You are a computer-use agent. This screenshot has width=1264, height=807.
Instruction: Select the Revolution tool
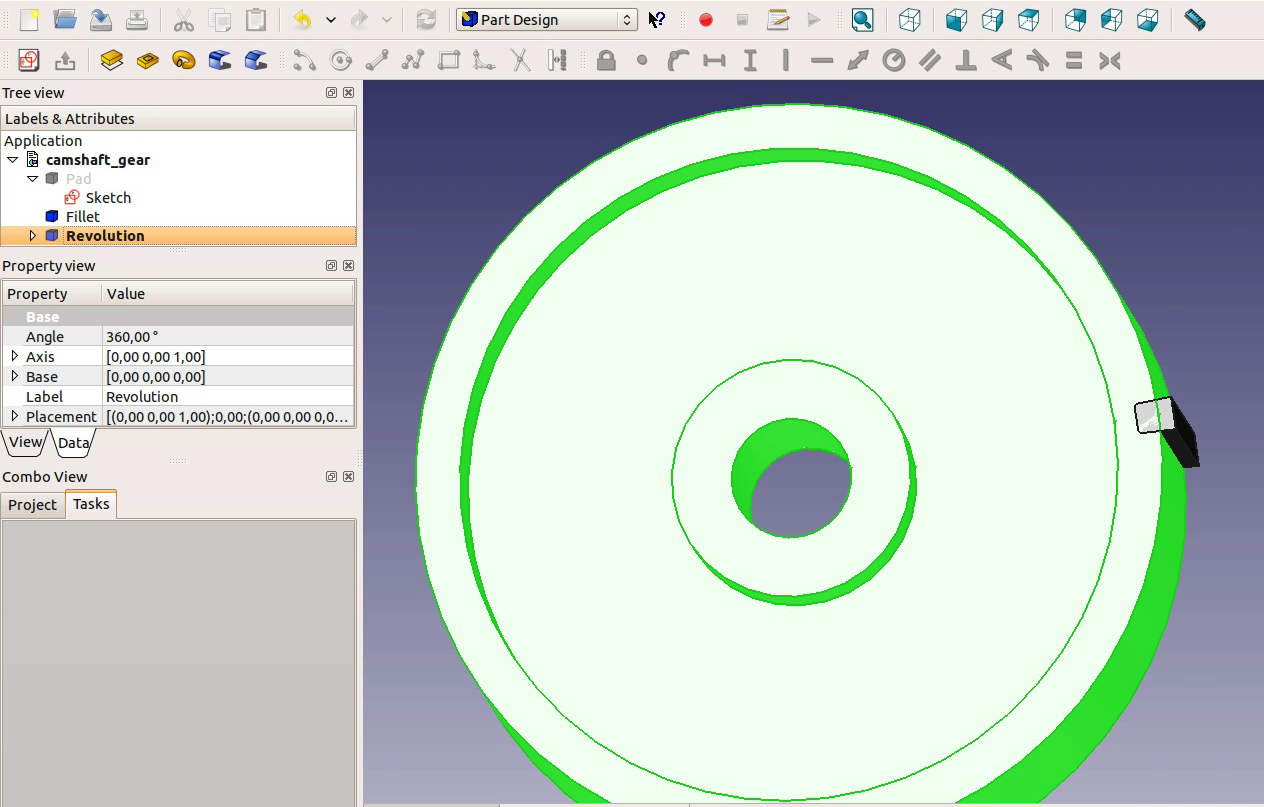tap(183, 60)
